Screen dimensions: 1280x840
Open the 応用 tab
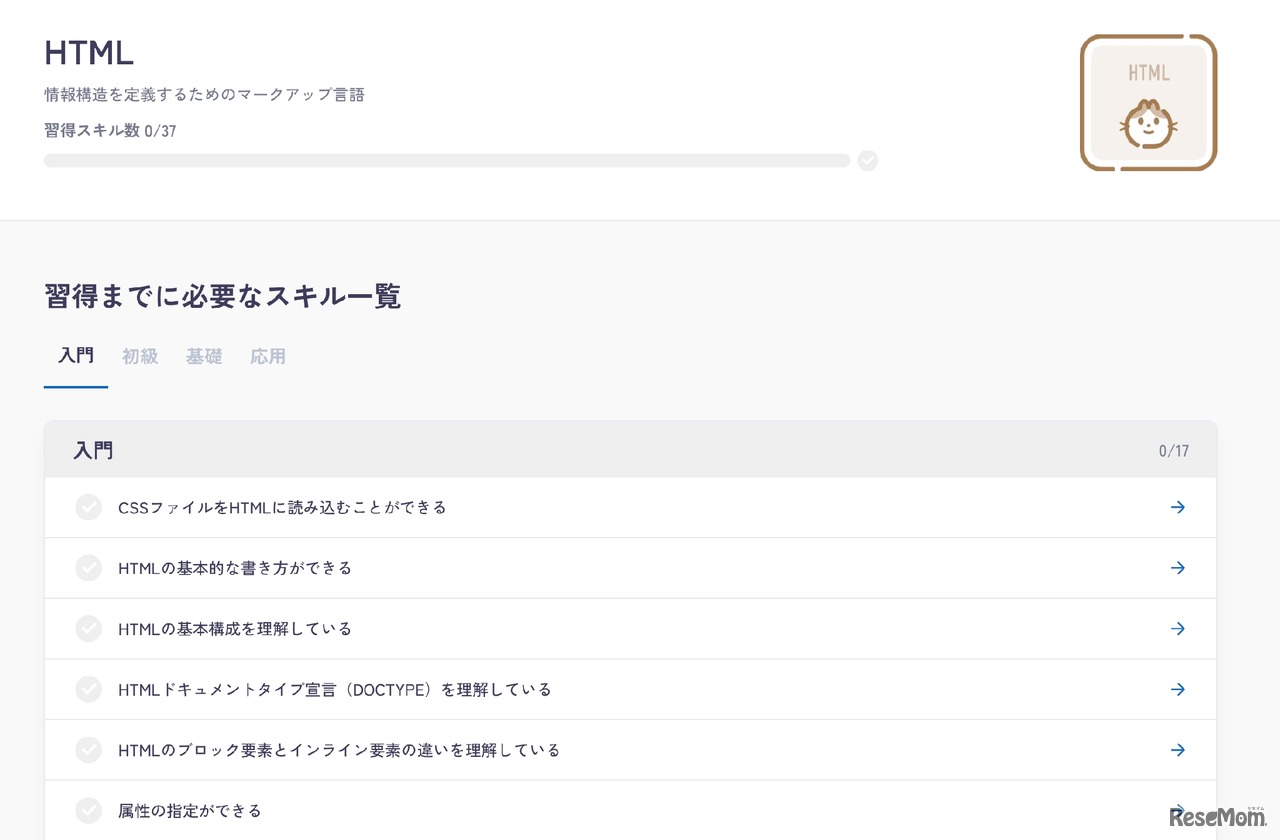click(268, 356)
